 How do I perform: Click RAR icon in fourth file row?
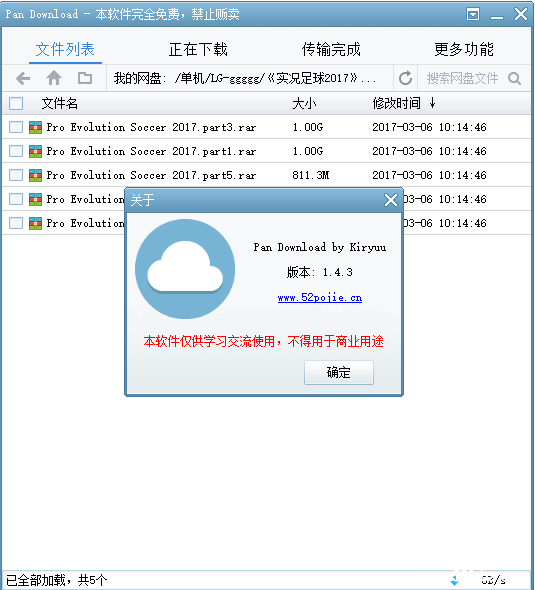(x=35, y=199)
